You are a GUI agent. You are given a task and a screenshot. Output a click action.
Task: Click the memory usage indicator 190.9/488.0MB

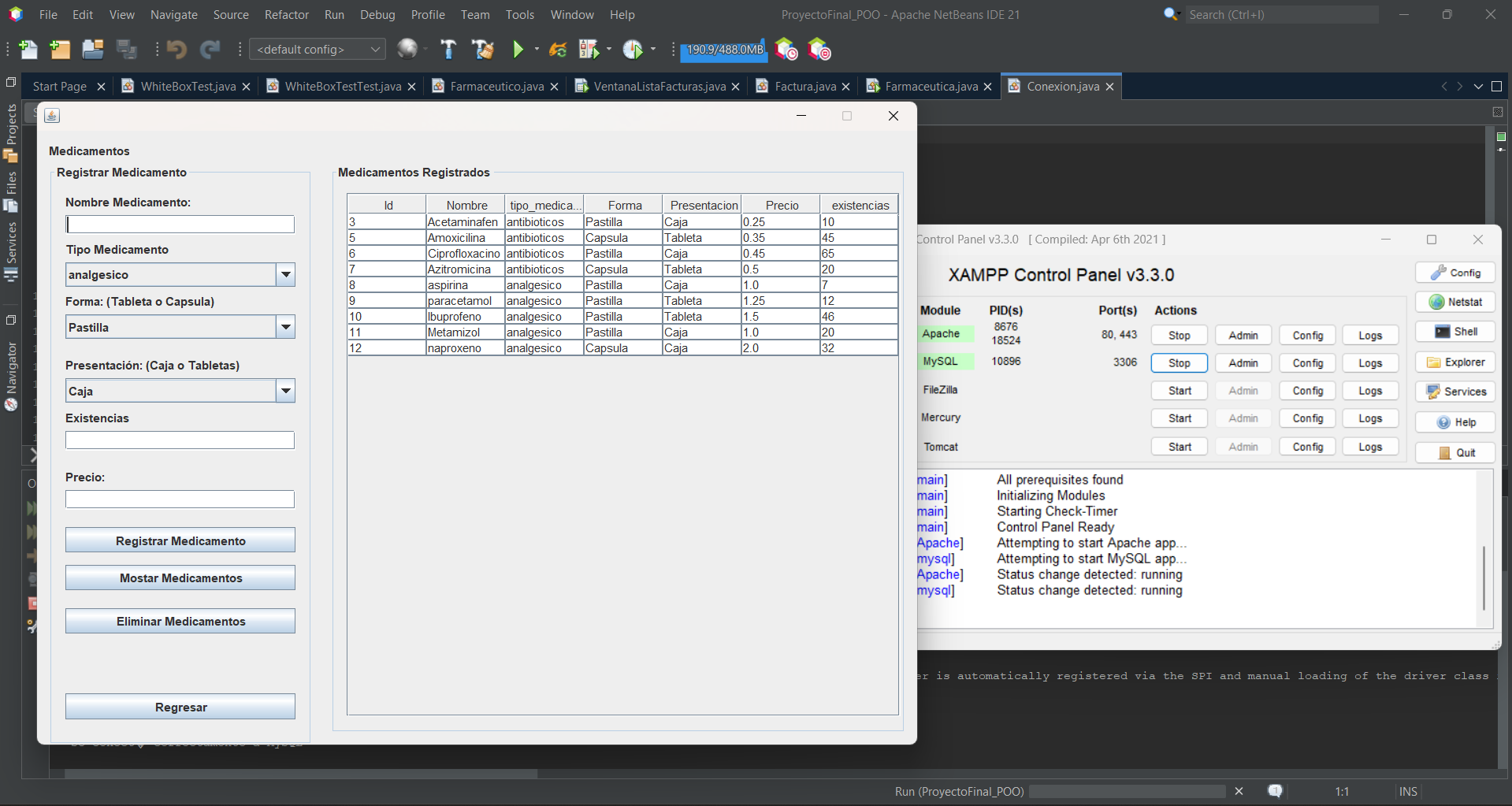[724, 50]
